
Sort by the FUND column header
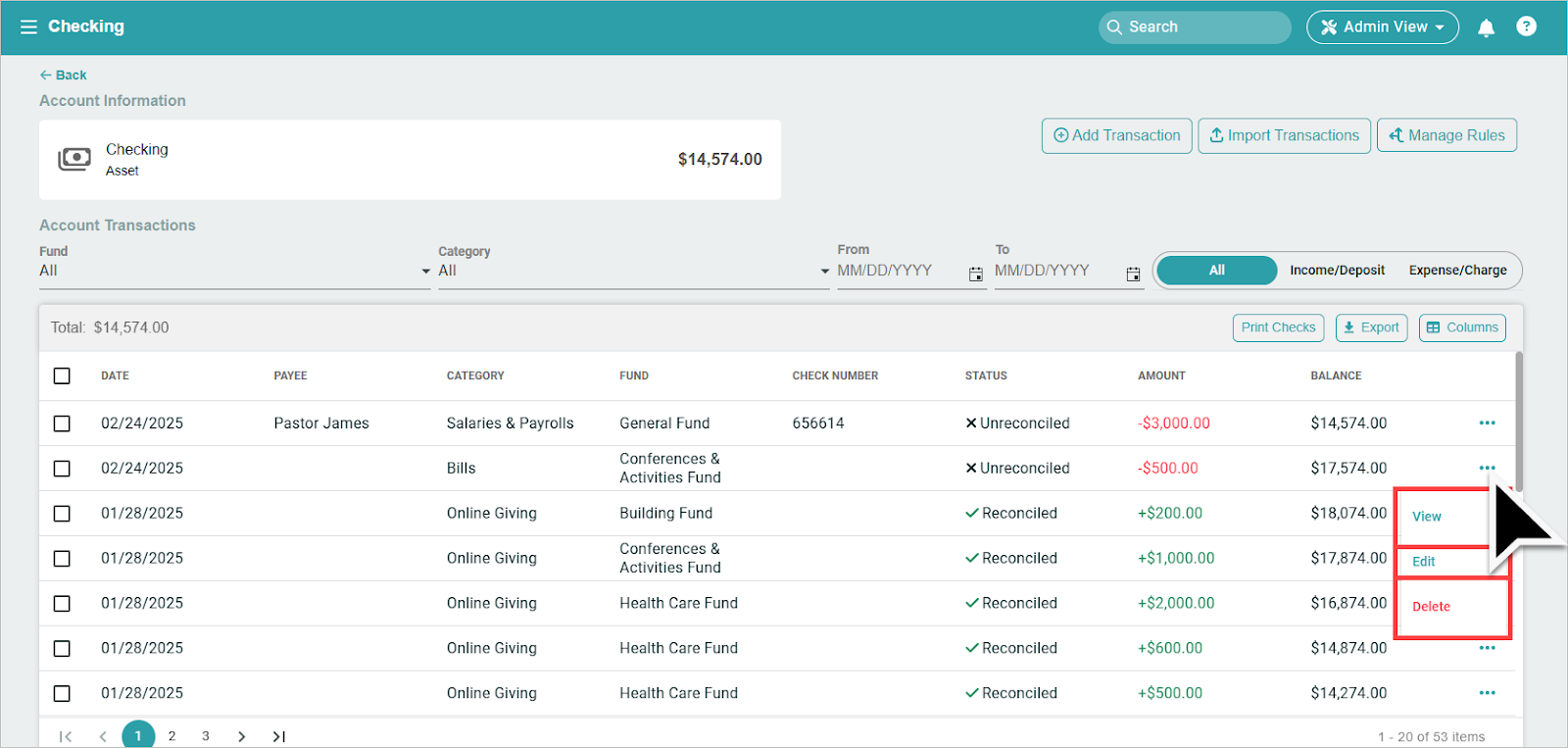634,375
